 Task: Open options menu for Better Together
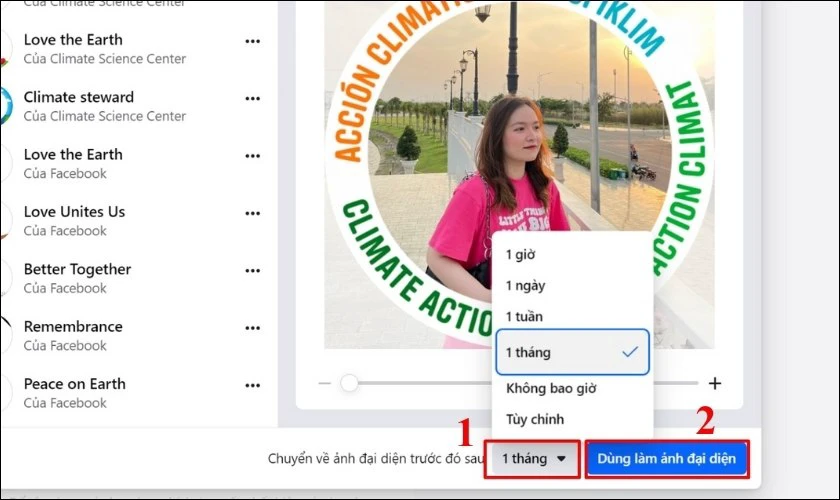[252, 271]
